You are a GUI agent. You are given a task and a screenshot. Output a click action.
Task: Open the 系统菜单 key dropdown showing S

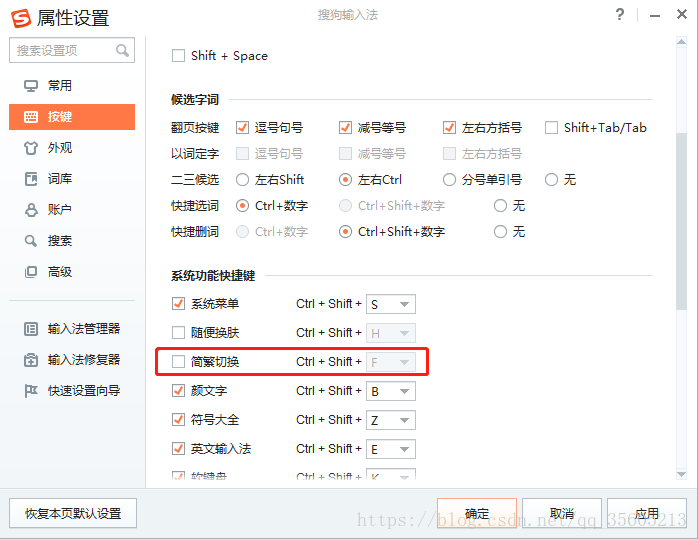pyautogui.click(x=391, y=304)
